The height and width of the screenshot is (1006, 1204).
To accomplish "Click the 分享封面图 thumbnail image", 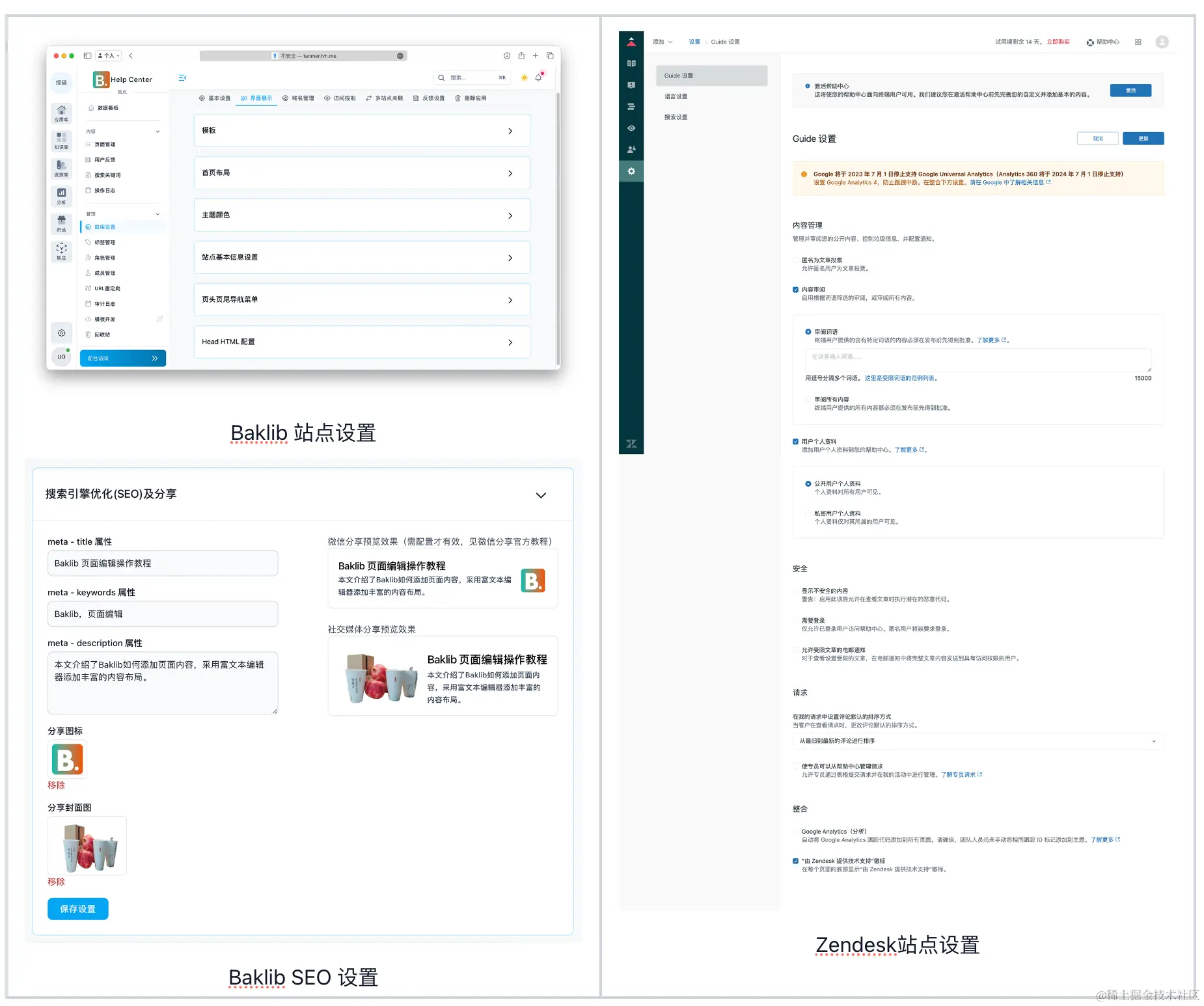I will point(87,846).
